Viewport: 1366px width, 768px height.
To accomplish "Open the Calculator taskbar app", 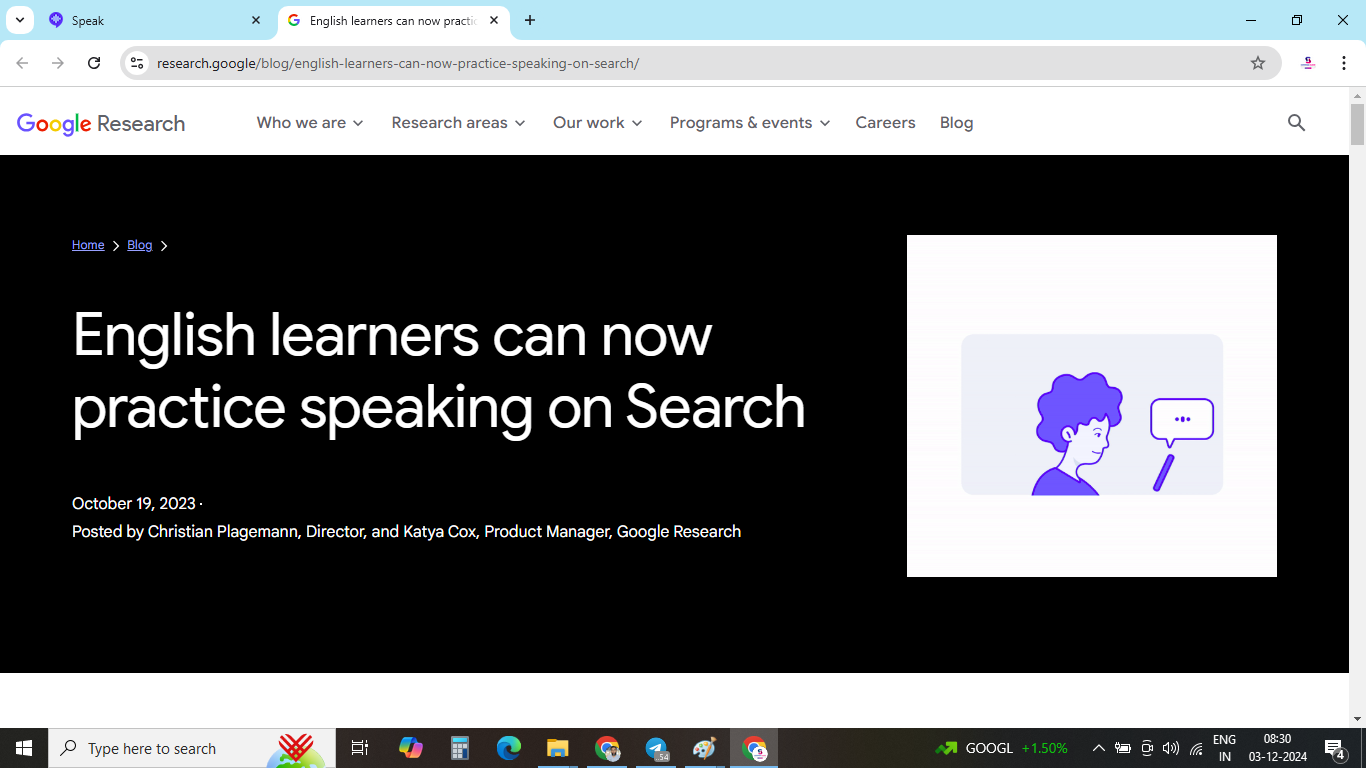I will point(460,748).
